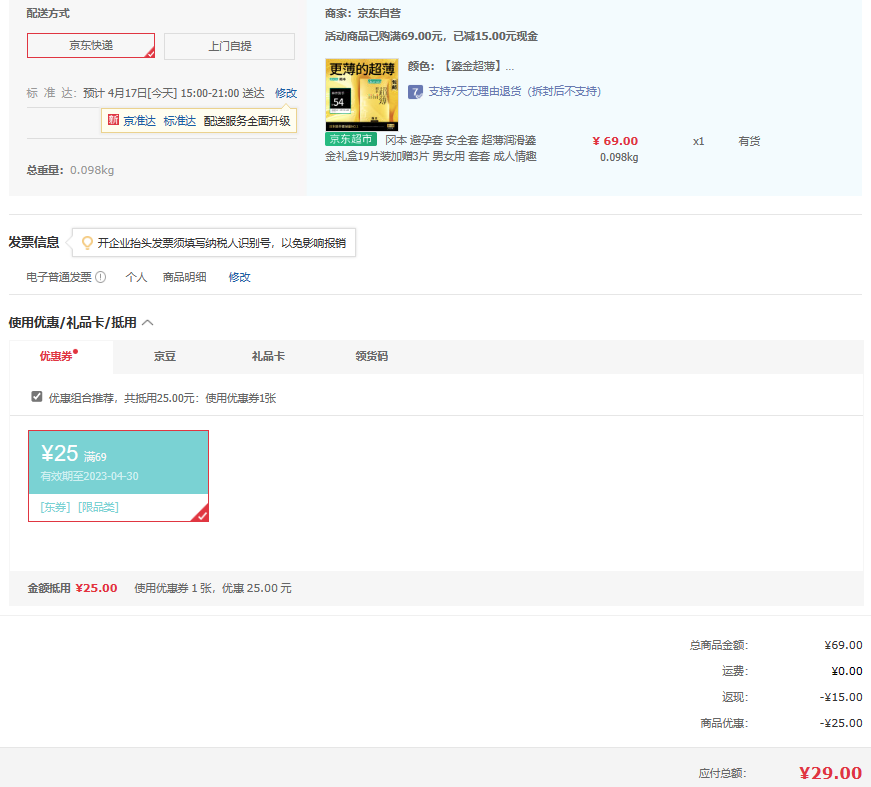This screenshot has height=787, width=871.
Task: Click the 商品明细 invoice content text
Action: click(x=184, y=277)
